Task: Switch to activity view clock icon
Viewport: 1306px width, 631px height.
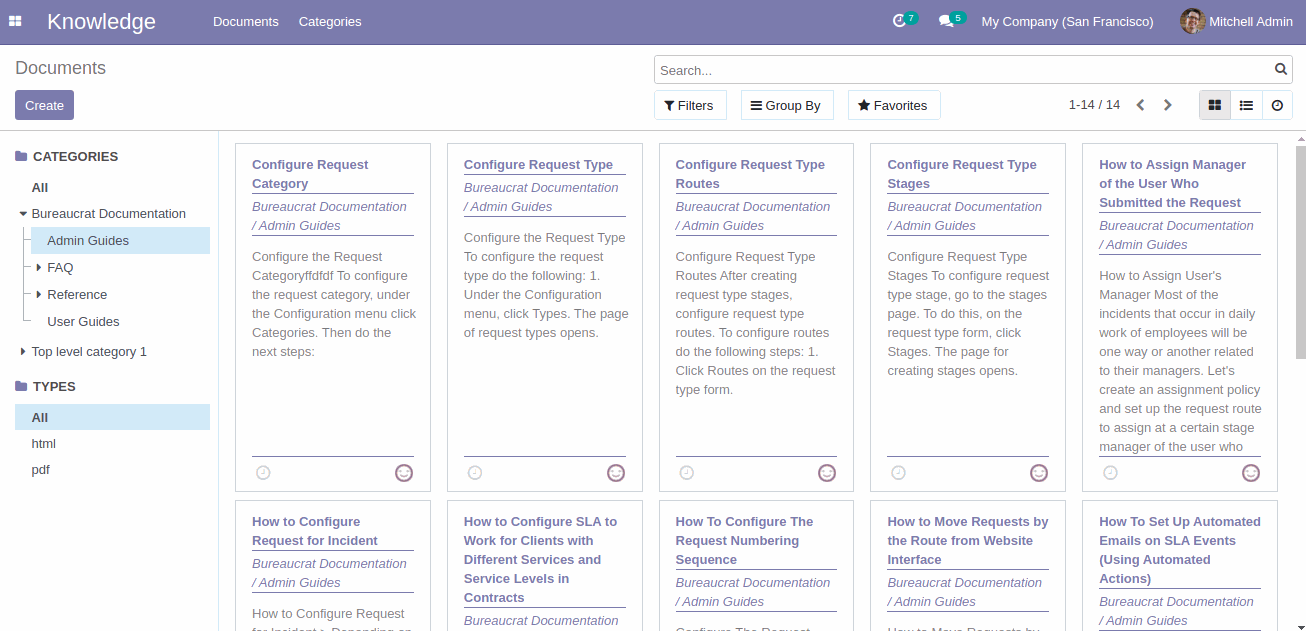Action: tap(1277, 105)
